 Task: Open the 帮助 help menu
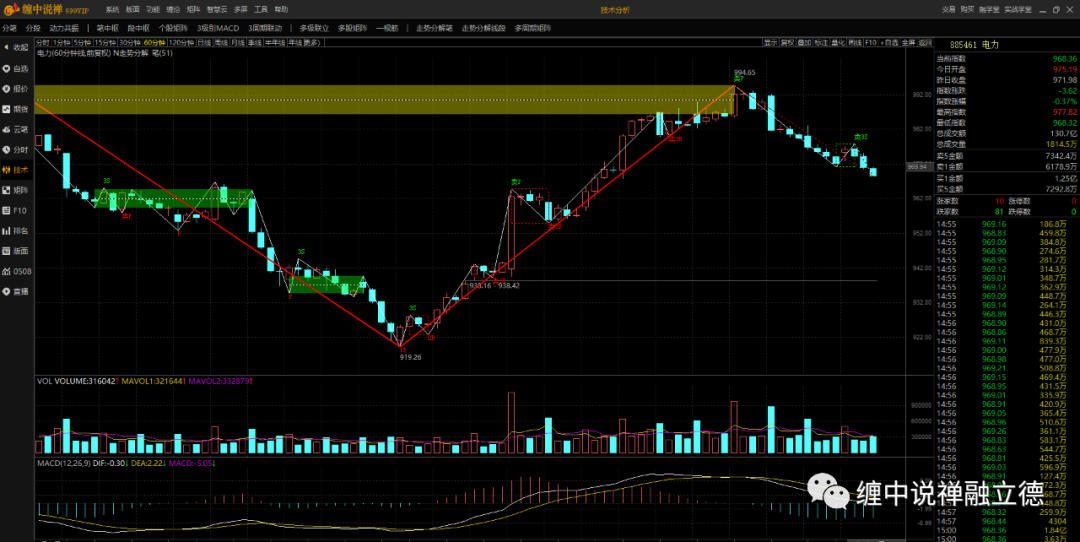[x=281, y=10]
